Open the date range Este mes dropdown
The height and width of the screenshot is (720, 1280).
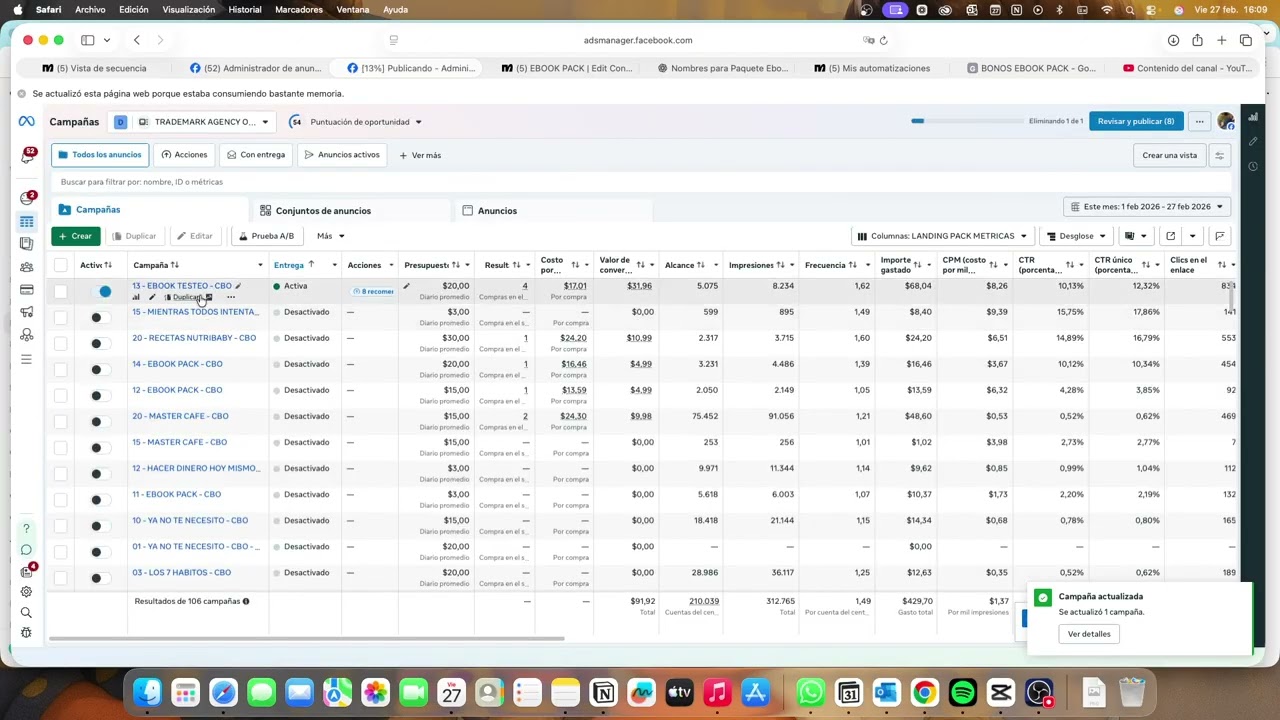point(1147,207)
